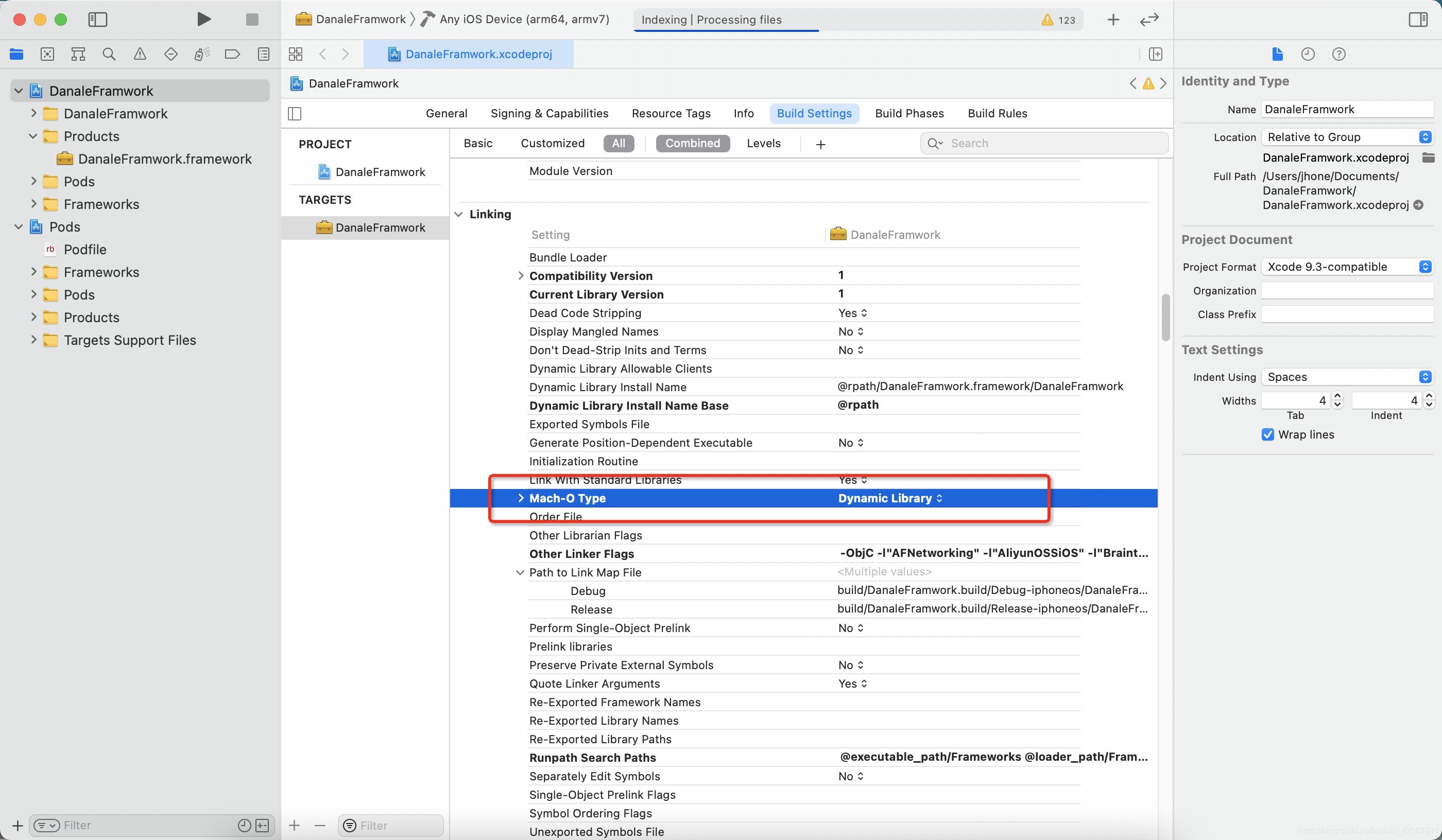Collapse the Products folder under DanaleFramwork
This screenshot has width=1442, height=840.
click(32, 136)
